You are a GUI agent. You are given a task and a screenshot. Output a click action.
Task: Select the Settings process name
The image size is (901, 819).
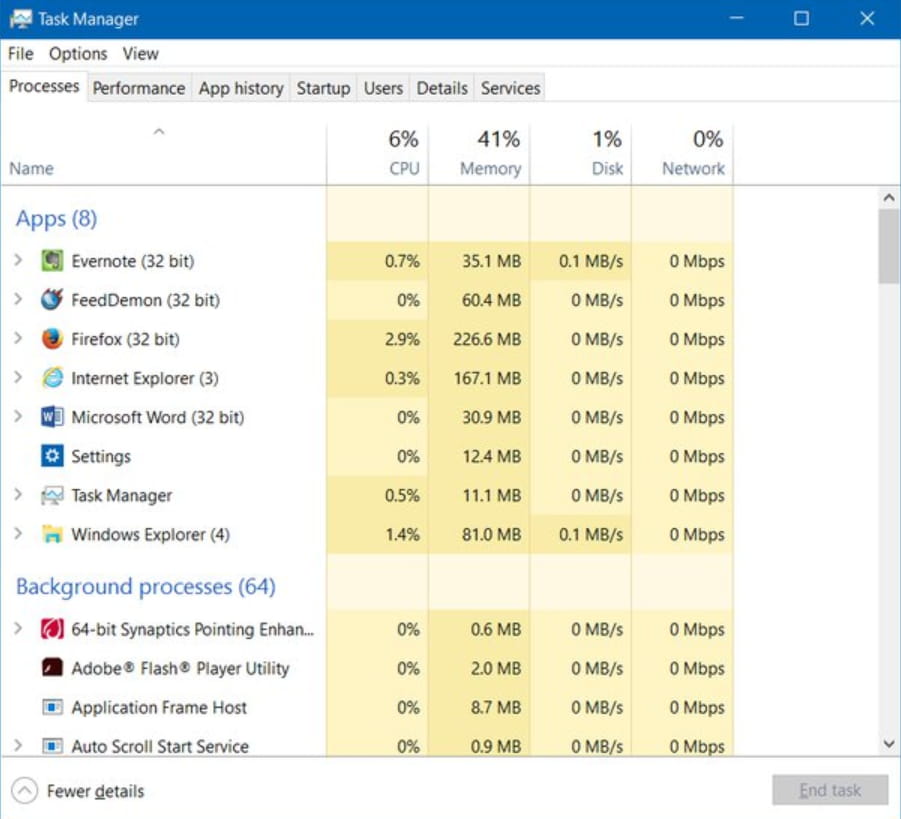point(101,457)
